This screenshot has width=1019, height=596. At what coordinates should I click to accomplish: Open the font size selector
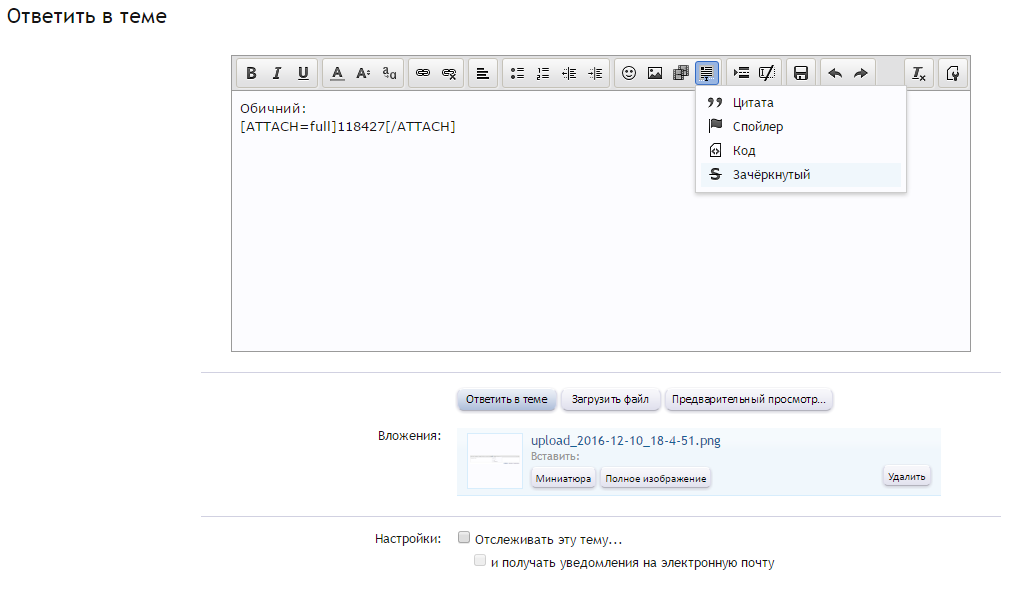(363, 73)
